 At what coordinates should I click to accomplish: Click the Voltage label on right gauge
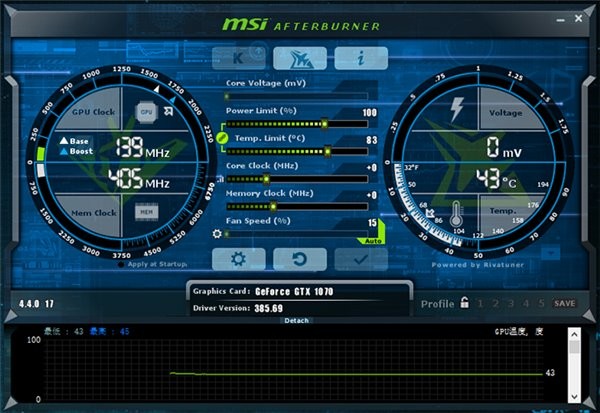(x=505, y=113)
